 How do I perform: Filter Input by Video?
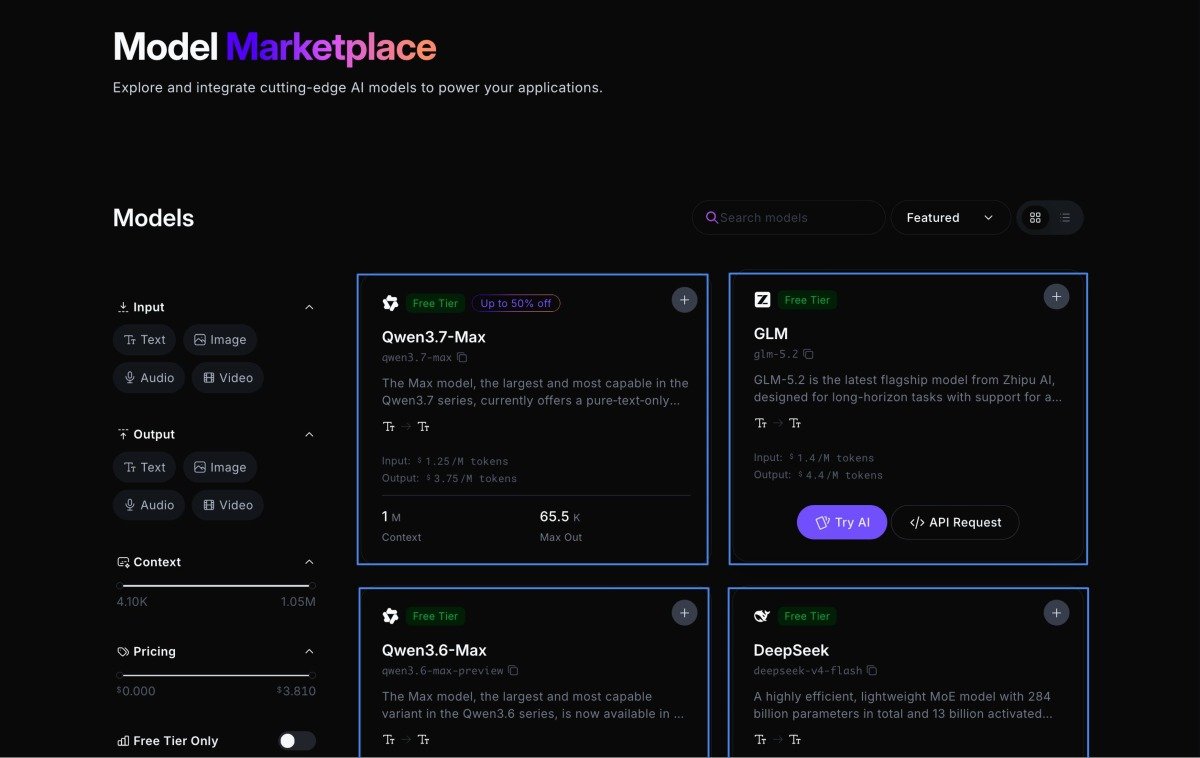tap(228, 378)
